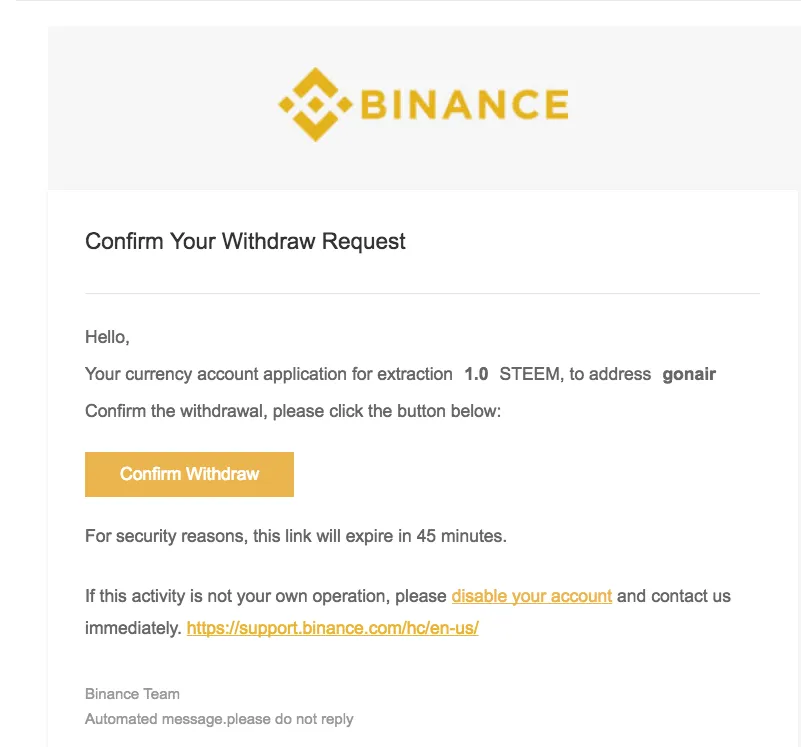
Task: Select the Binance Team signature
Action: pos(131,693)
